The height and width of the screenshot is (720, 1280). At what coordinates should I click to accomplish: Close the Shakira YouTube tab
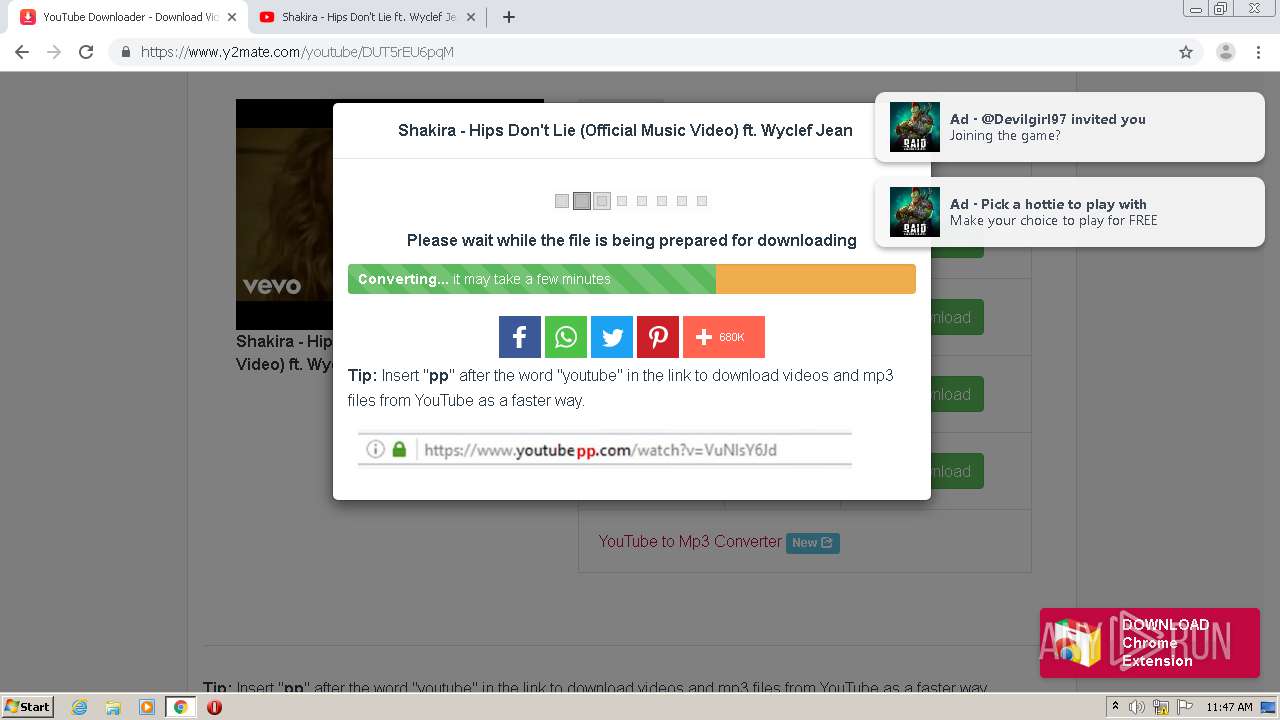(x=471, y=17)
